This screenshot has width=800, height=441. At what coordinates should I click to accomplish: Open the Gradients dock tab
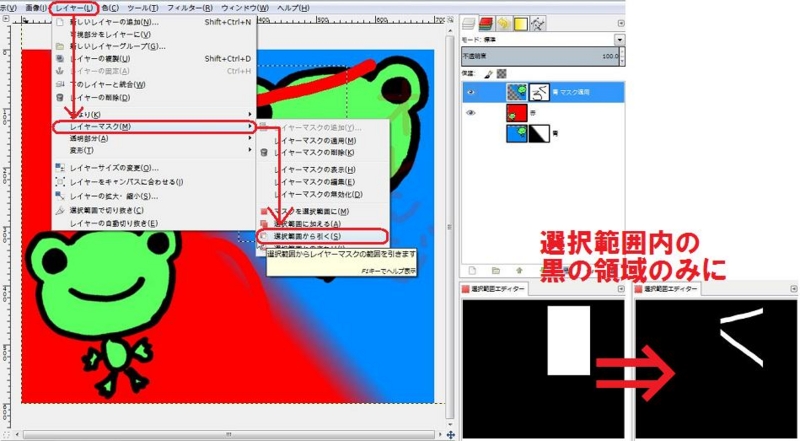pyautogui.click(x=520, y=23)
